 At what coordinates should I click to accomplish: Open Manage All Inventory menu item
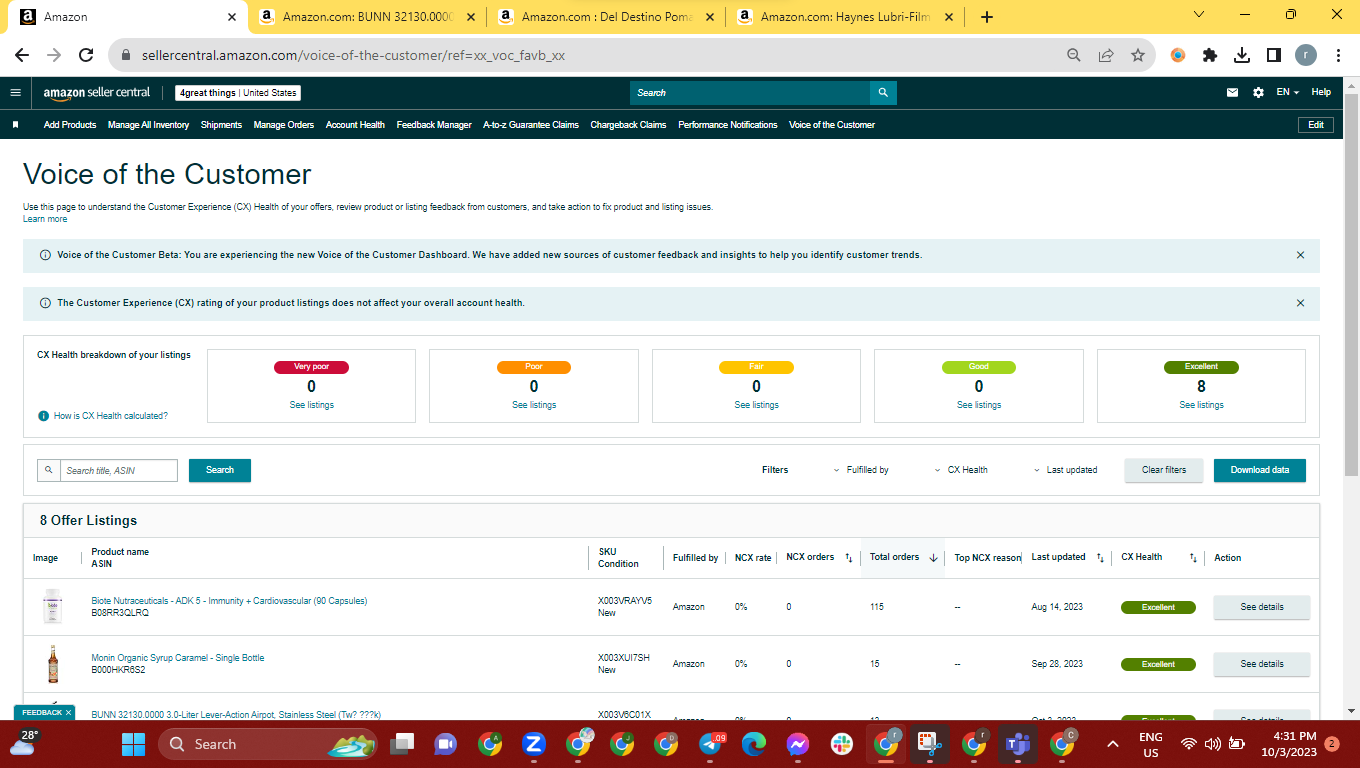point(148,125)
